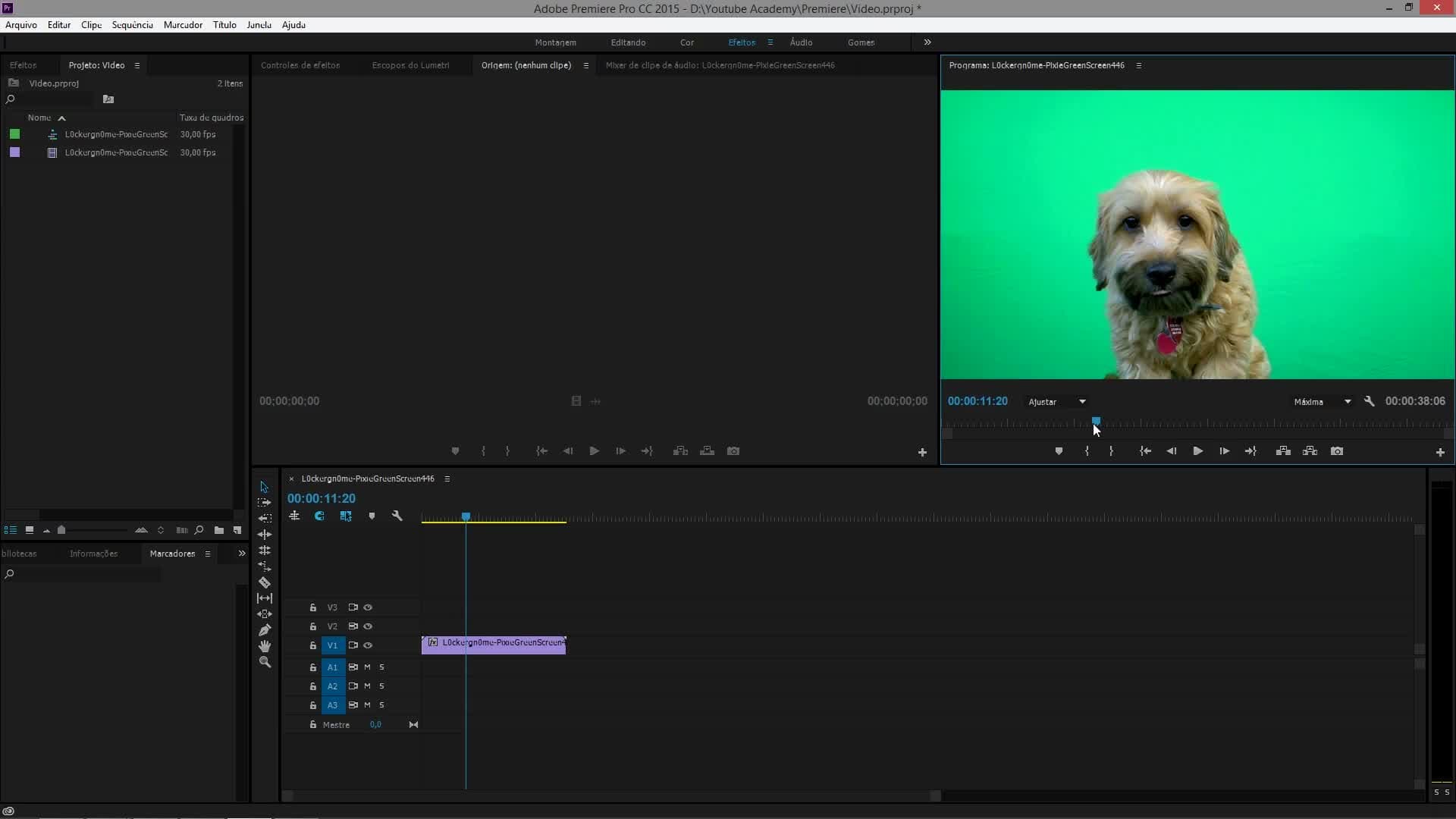This screenshot has width=1456, height=819.
Task: Open Marcadores panel menu
Action: pos(207,554)
